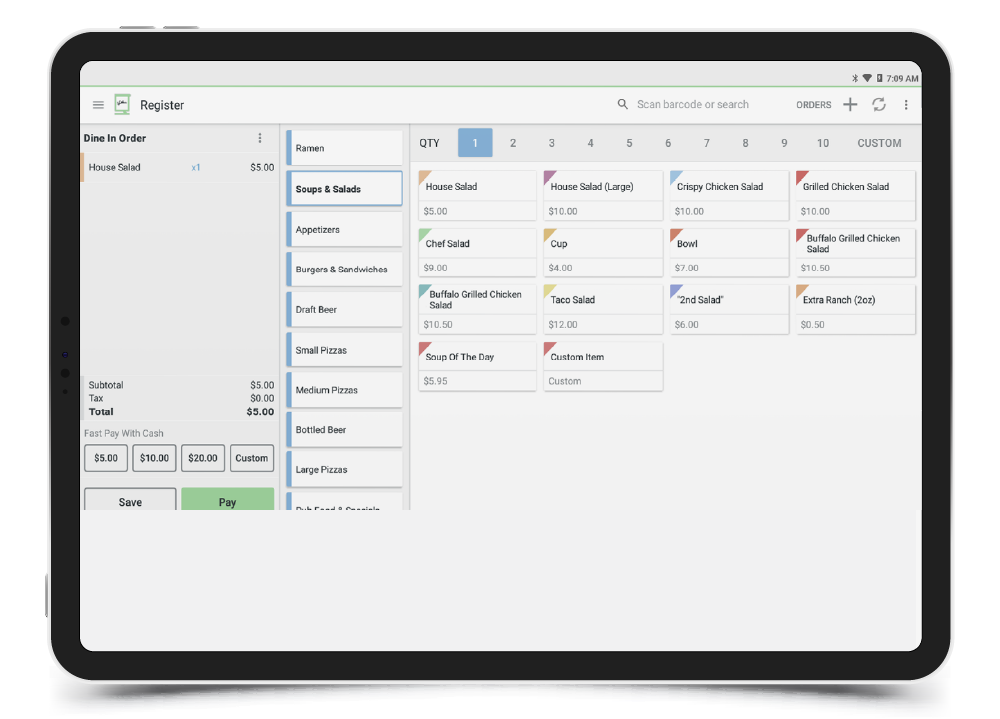The width and height of the screenshot is (1000, 719).
Task: Tap the Wi-Fi status bar icon
Action: pos(867,78)
